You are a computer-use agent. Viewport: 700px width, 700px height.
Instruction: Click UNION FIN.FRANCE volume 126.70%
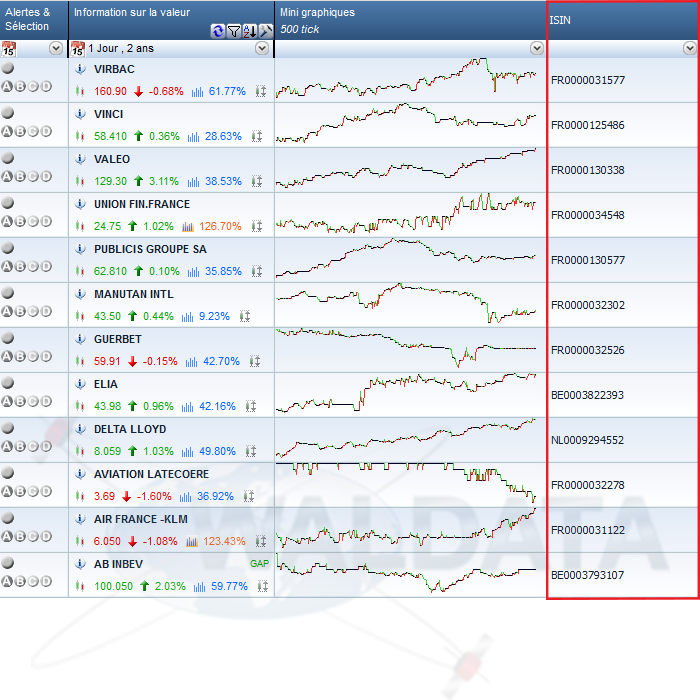pyautogui.click(x=220, y=226)
